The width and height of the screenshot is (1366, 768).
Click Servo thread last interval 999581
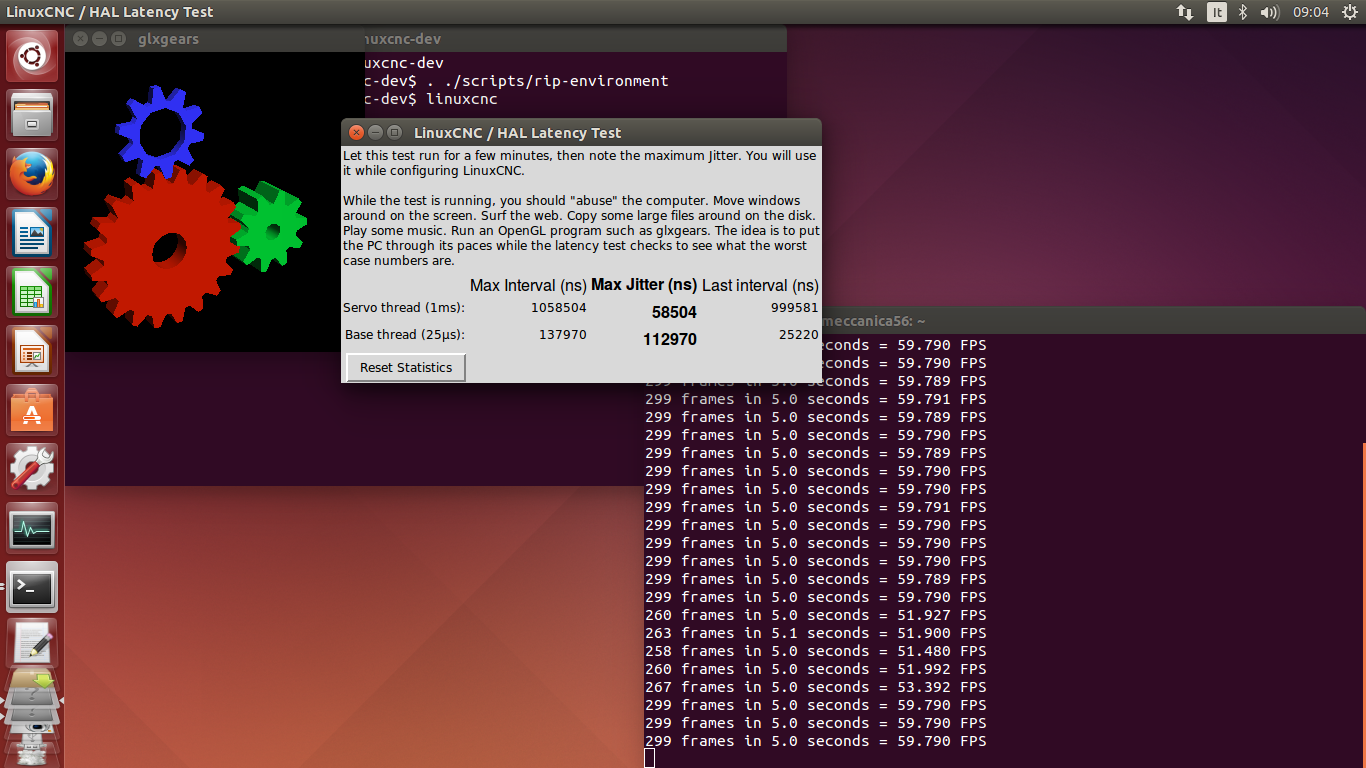[x=795, y=308]
